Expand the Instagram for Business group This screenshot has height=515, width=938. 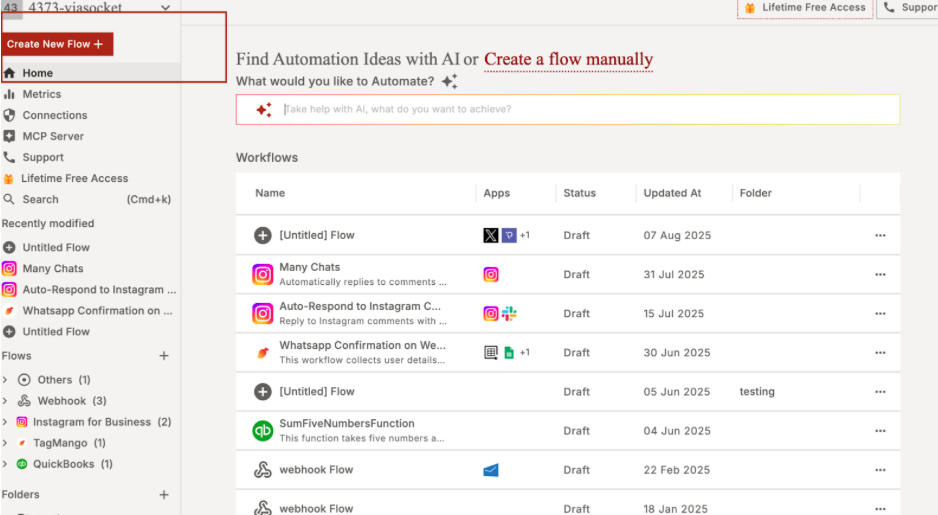pyautogui.click(x=6, y=422)
